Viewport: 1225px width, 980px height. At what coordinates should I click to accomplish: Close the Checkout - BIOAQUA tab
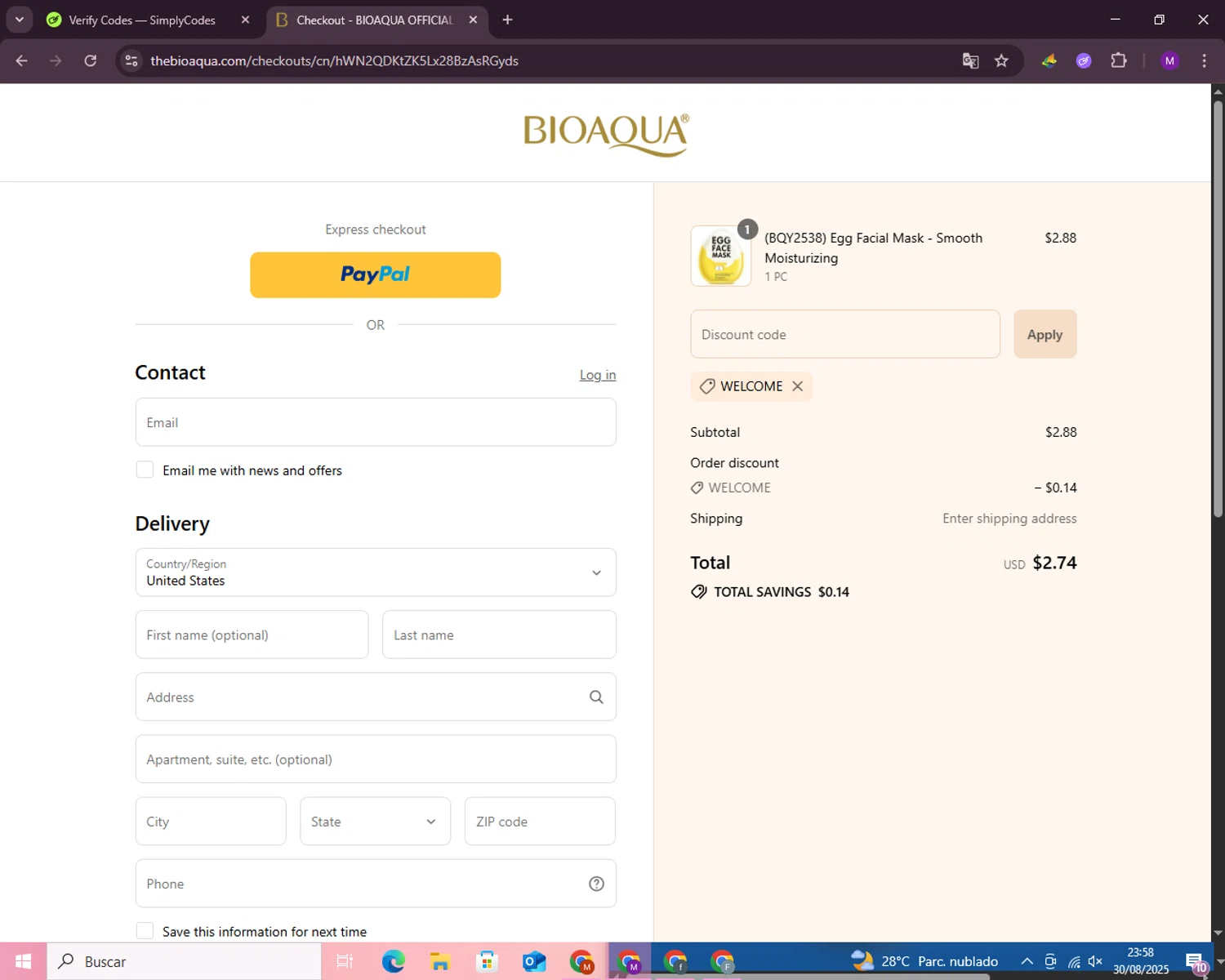click(473, 20)
